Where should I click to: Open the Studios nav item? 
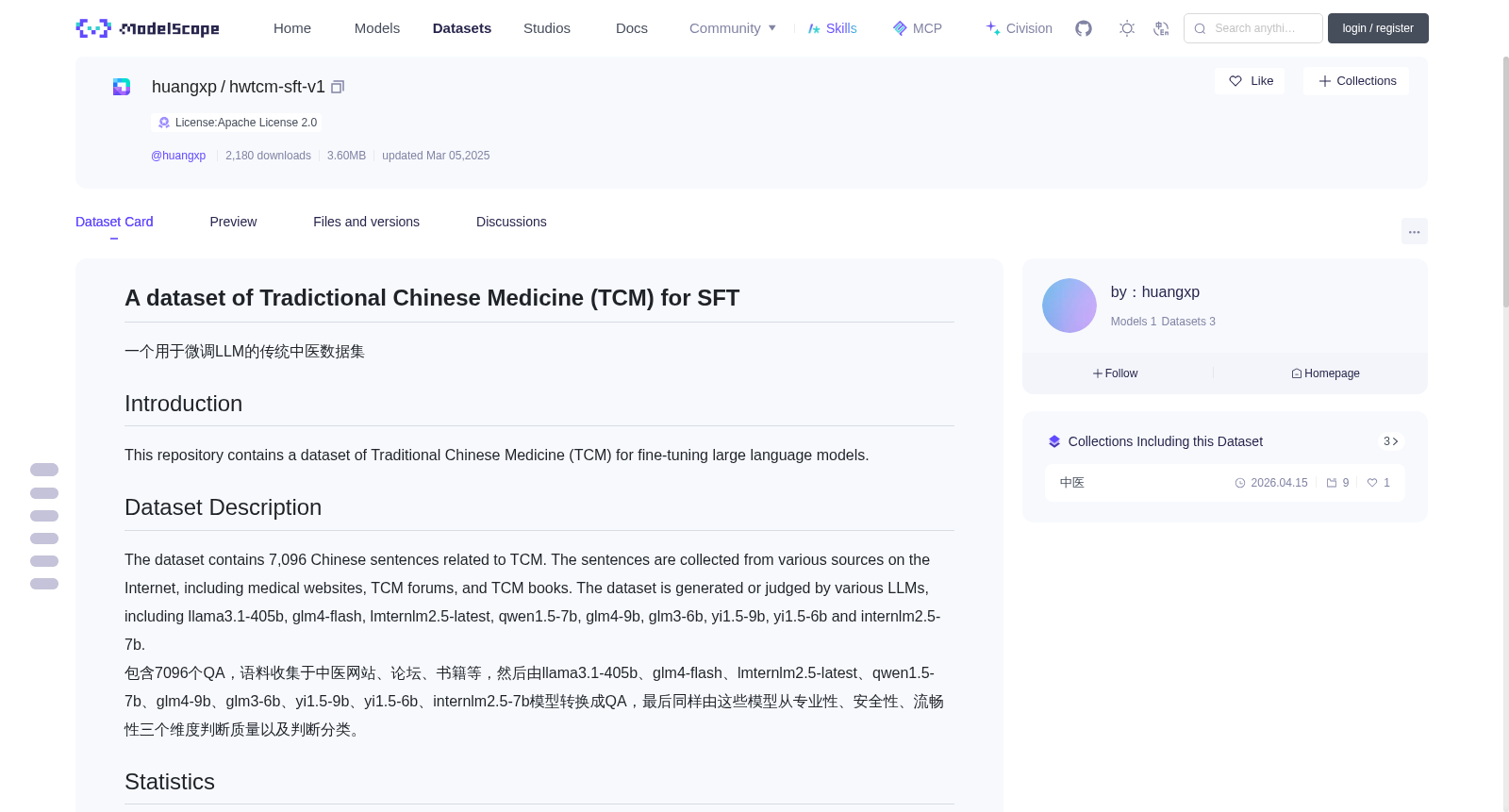tap(547, 28)
